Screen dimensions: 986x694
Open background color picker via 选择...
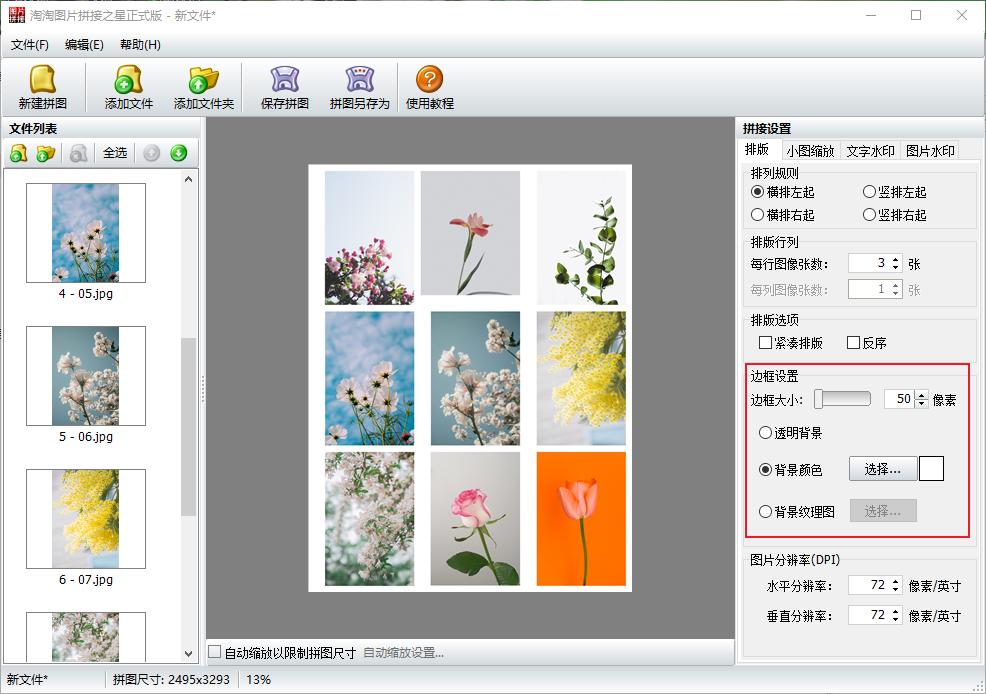point(881,468)
